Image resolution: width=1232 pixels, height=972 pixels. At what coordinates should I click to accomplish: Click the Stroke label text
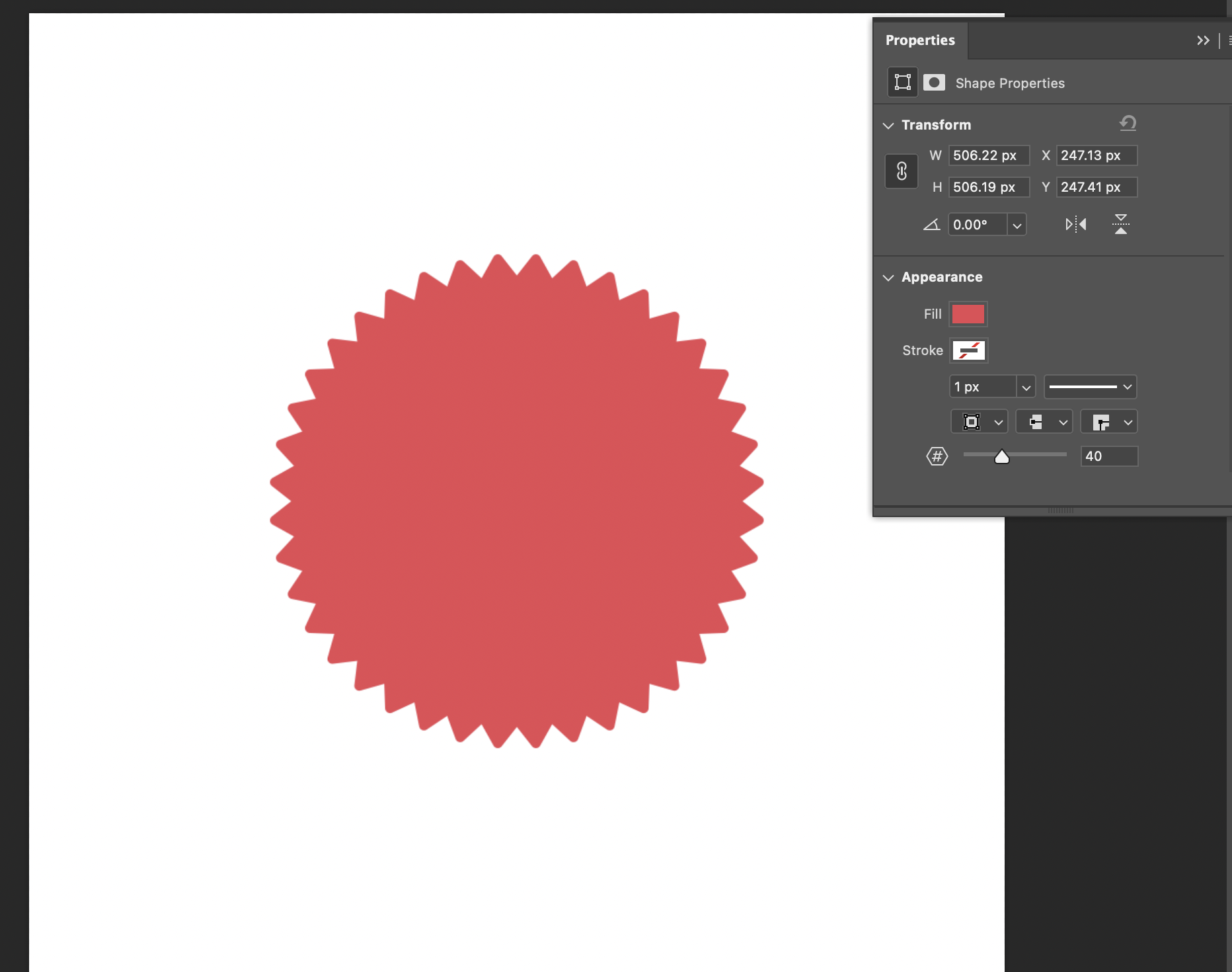click(923, 350)
